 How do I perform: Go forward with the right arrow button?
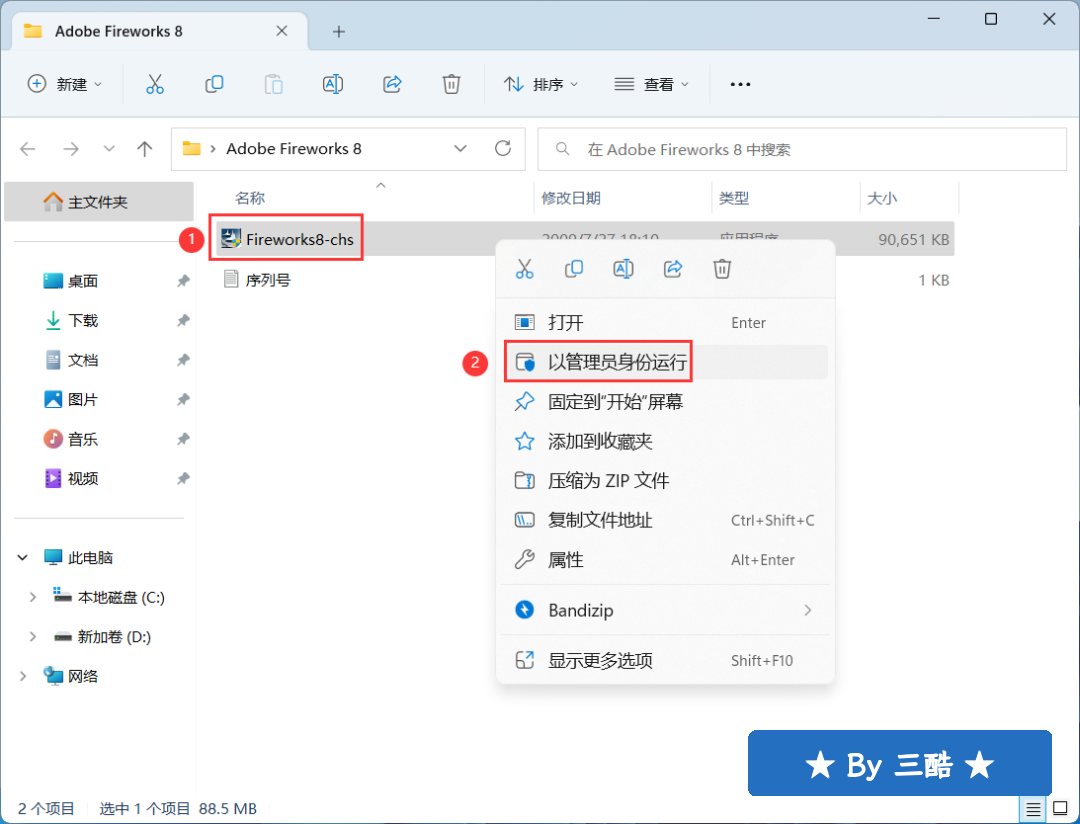[71, 149]
